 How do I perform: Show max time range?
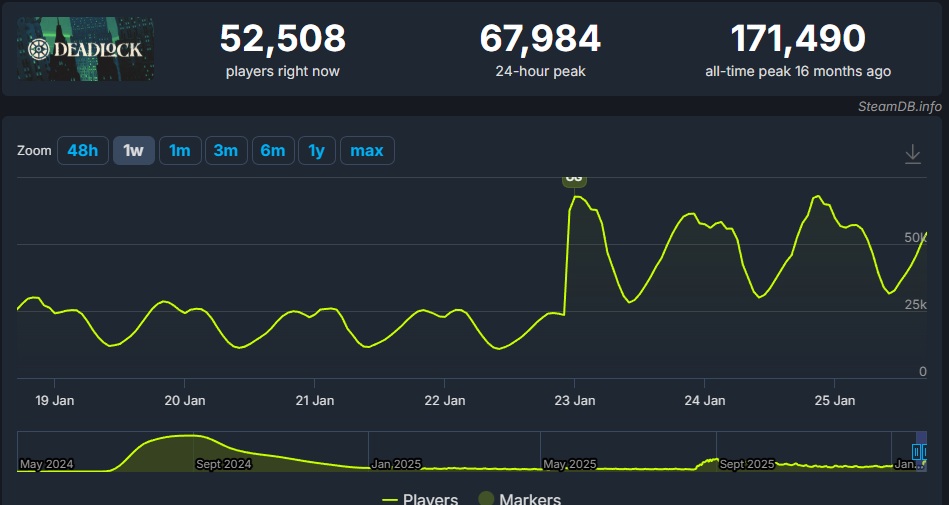click(367, 151)
